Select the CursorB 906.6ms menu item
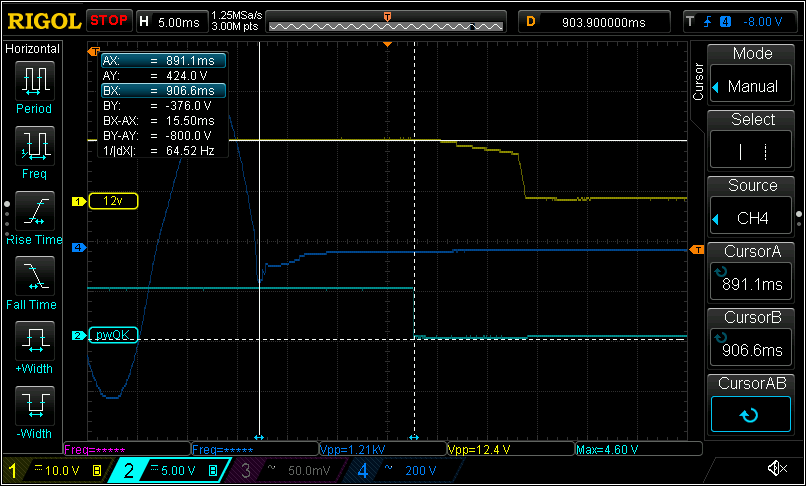 750,339
